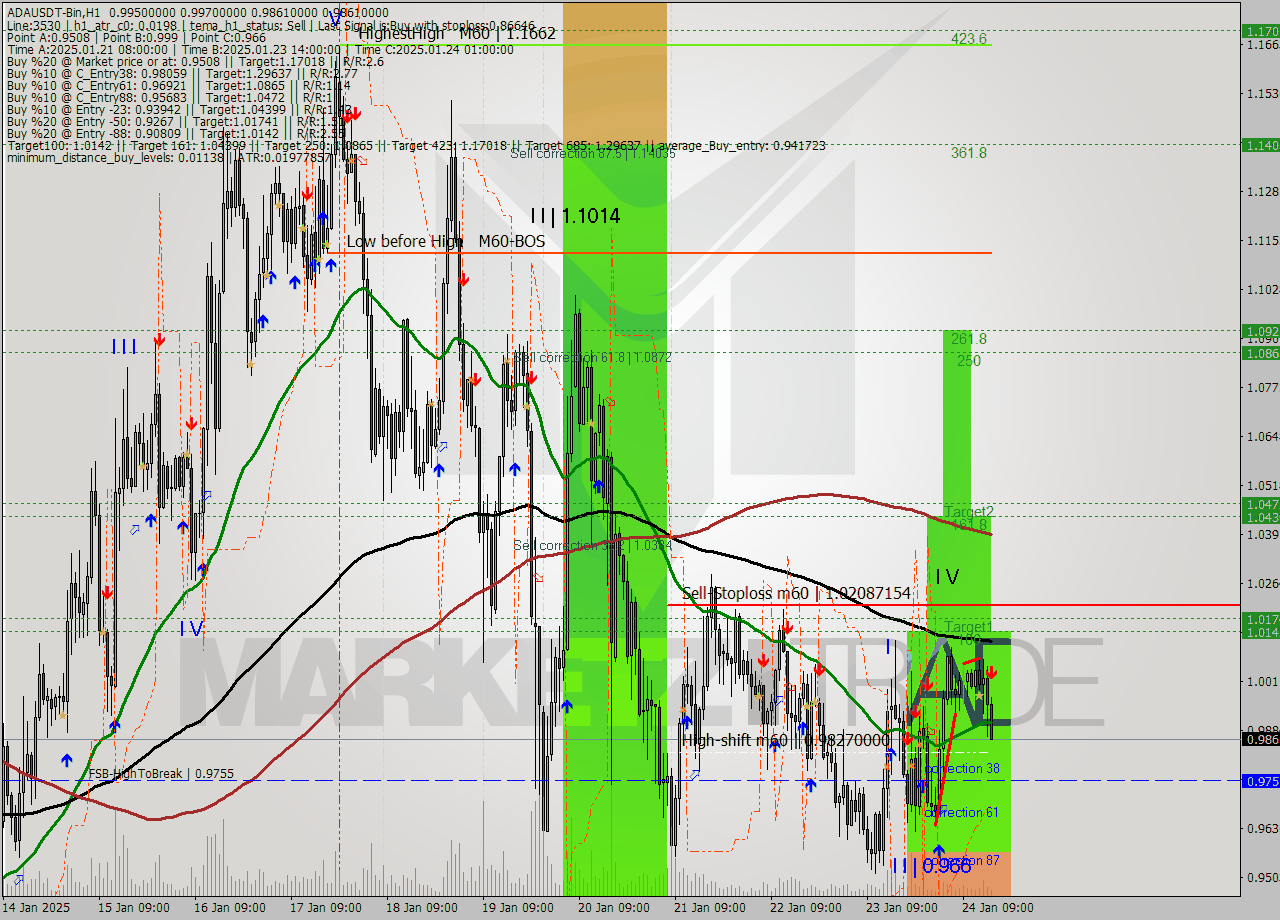Image resolution: width=1280 pixels, height=920 pixels.
Task: Click the 1.086 green price tag
Action: 1260,353
